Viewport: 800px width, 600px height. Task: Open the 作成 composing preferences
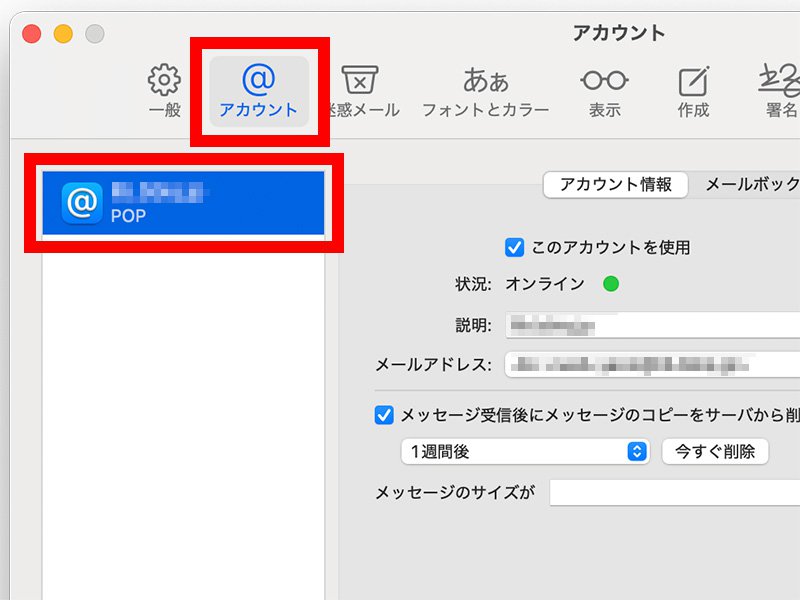693,91
